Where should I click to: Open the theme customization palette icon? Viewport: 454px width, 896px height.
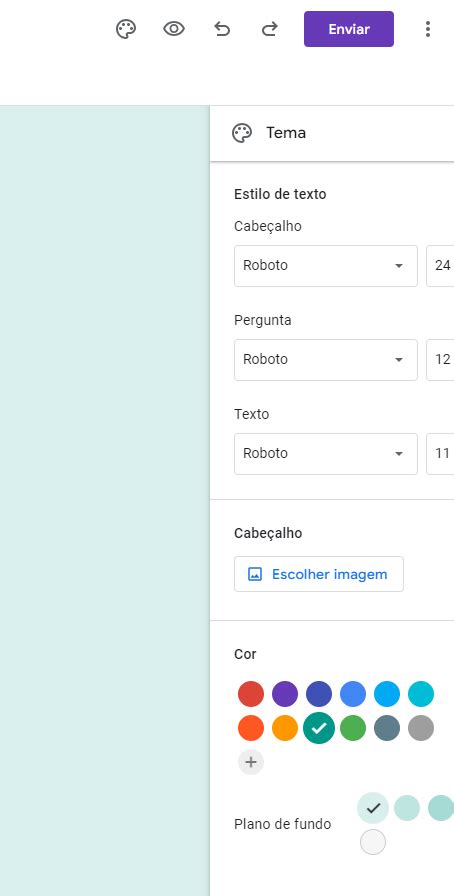point(126,29)
